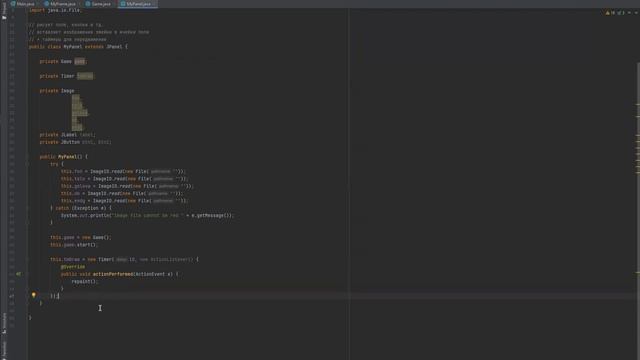This screenshot has width=640, height=360.
Task: Click the '@Override' annotation
Action: (x=73, y=267)
